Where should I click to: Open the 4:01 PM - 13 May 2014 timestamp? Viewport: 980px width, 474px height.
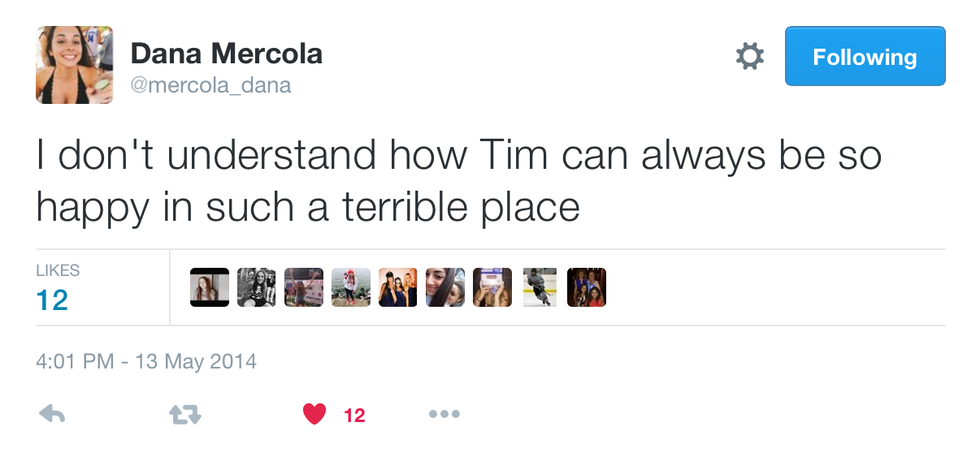pos(147,361)
